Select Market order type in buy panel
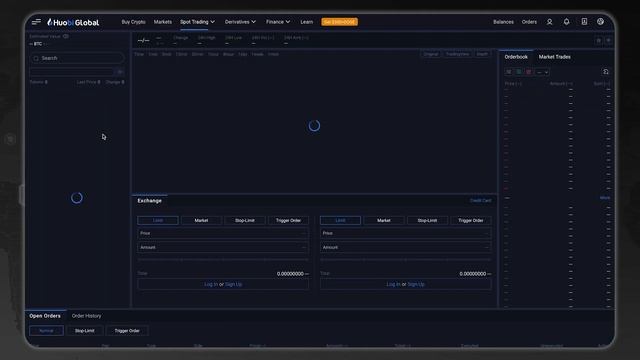 (201, 220)
